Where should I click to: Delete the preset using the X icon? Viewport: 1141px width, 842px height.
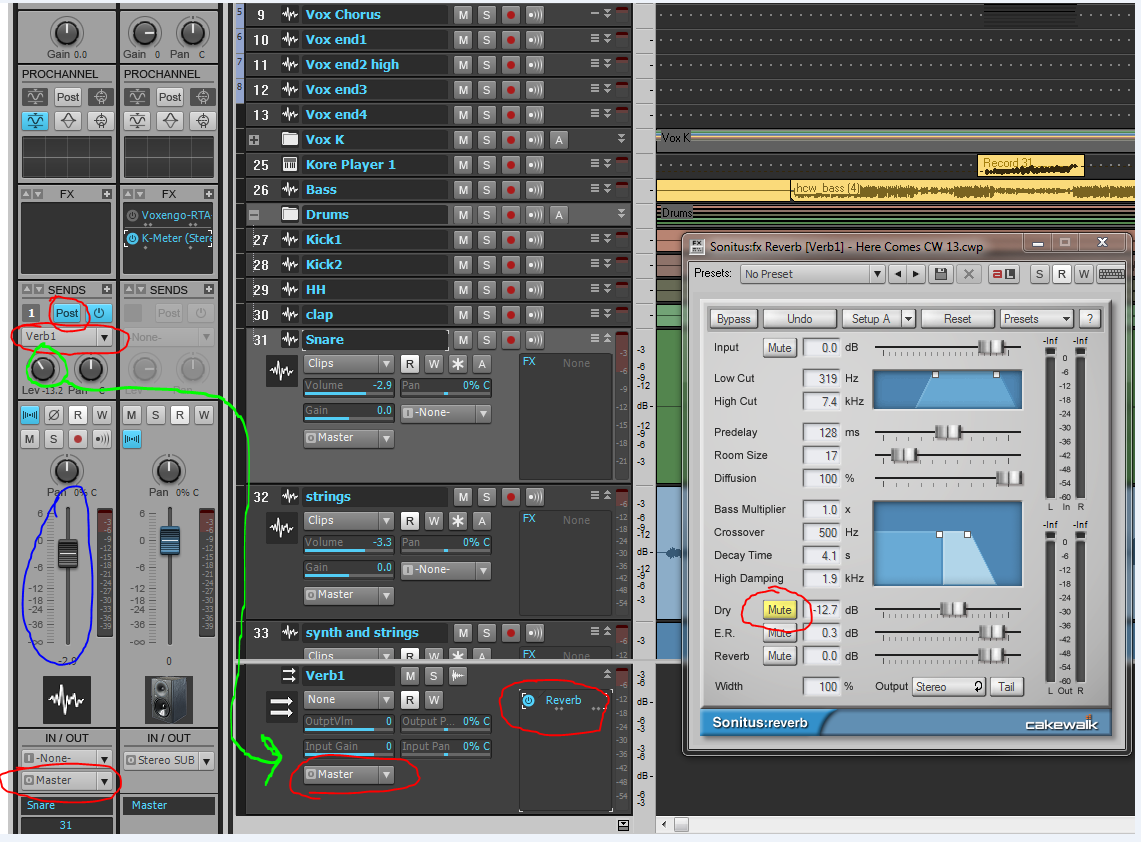click(x=969, y=274)
